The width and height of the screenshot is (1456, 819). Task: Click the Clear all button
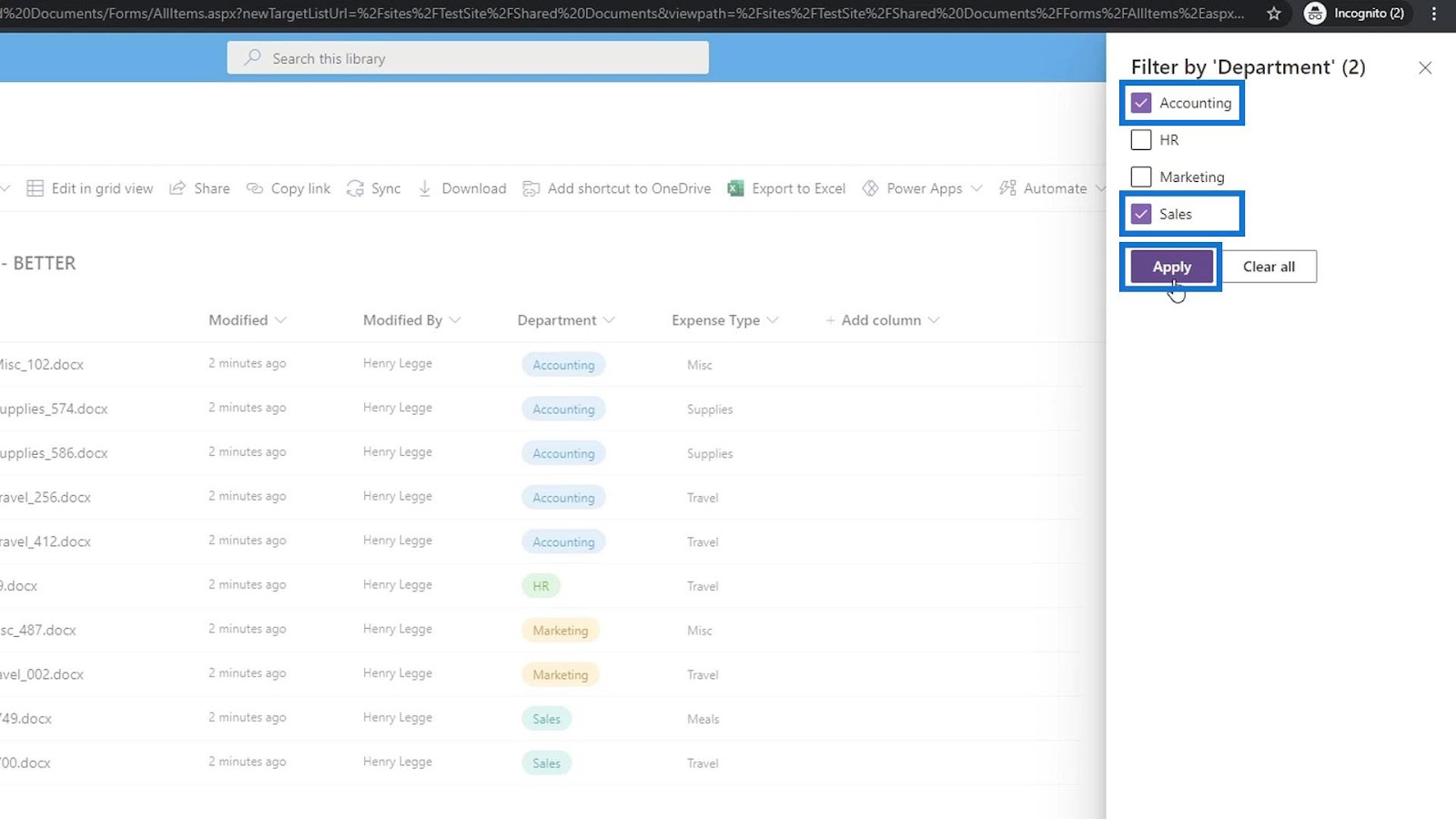tap(1269, 267)
